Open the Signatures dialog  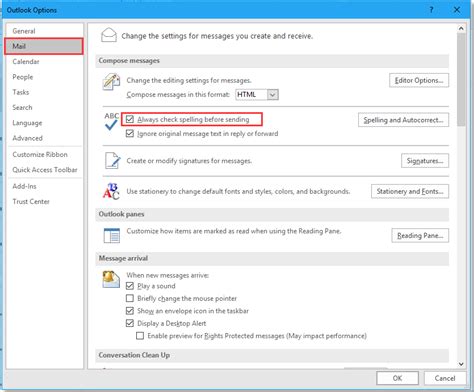pyautogui.click(x=425, y=161)
